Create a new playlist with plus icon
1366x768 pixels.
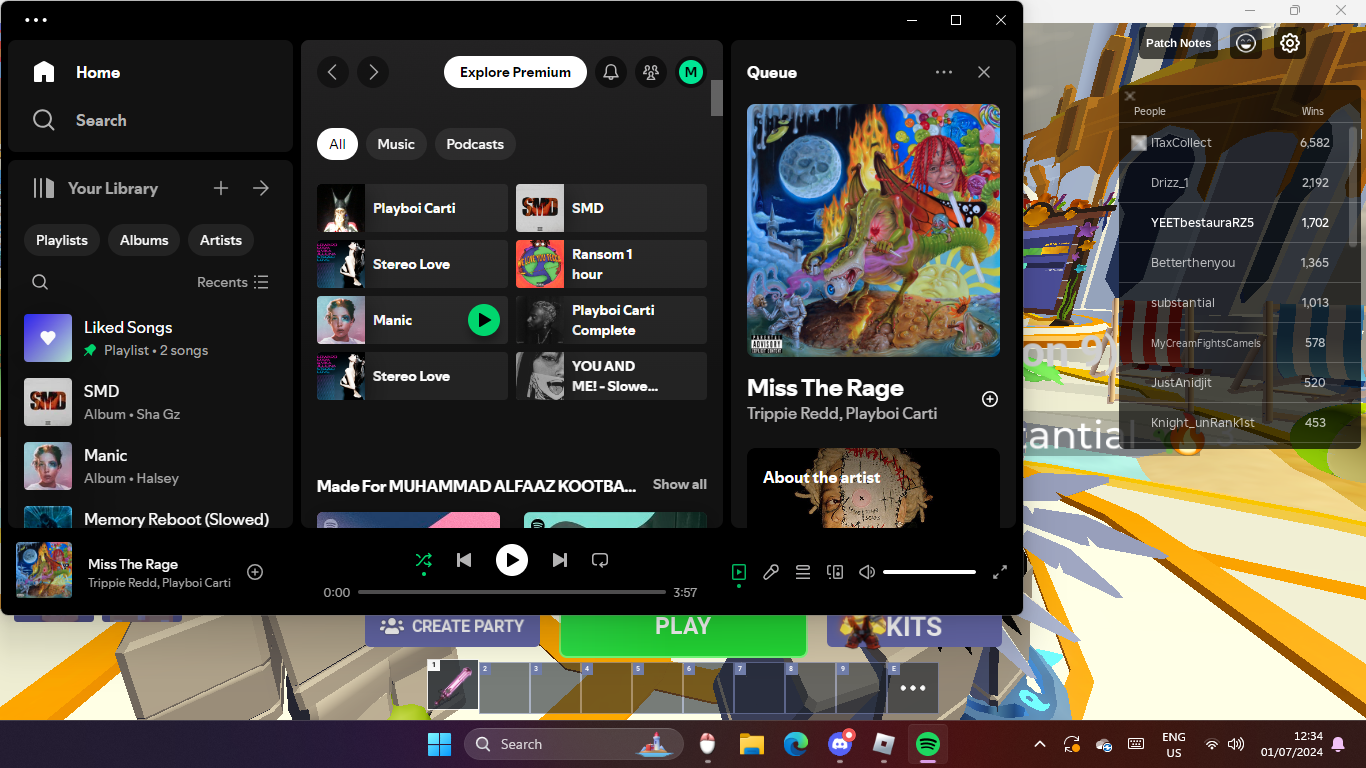pos(221,188)
